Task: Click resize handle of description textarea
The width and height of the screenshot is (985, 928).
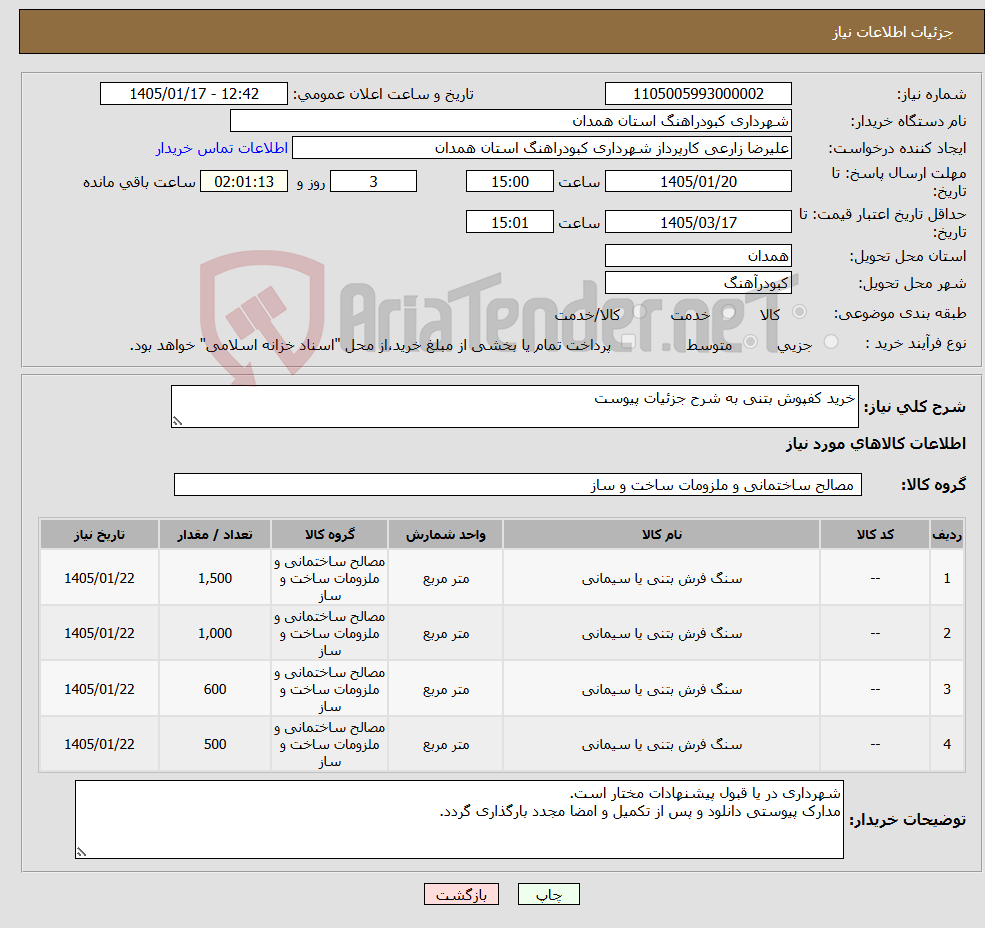Action: tap(177, 422)
